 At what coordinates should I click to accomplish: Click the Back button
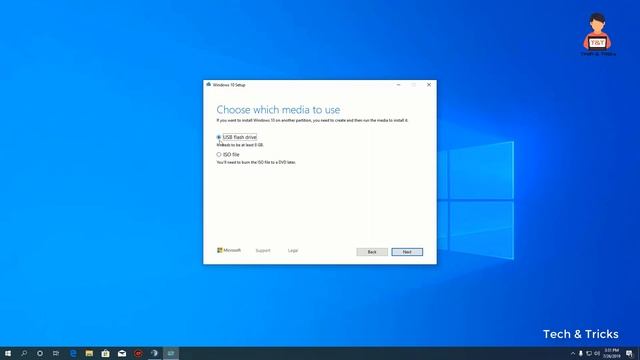pos(372,252)
